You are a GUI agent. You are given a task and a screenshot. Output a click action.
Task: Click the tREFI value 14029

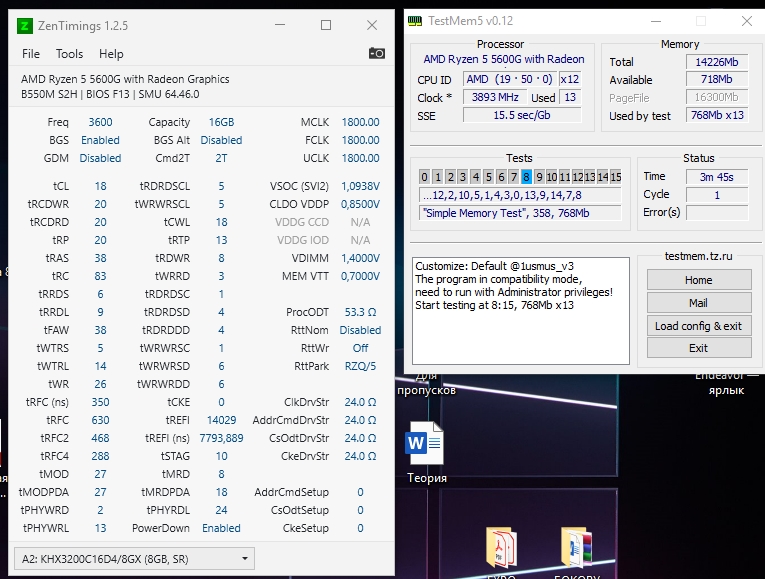[x=221, y=420]
